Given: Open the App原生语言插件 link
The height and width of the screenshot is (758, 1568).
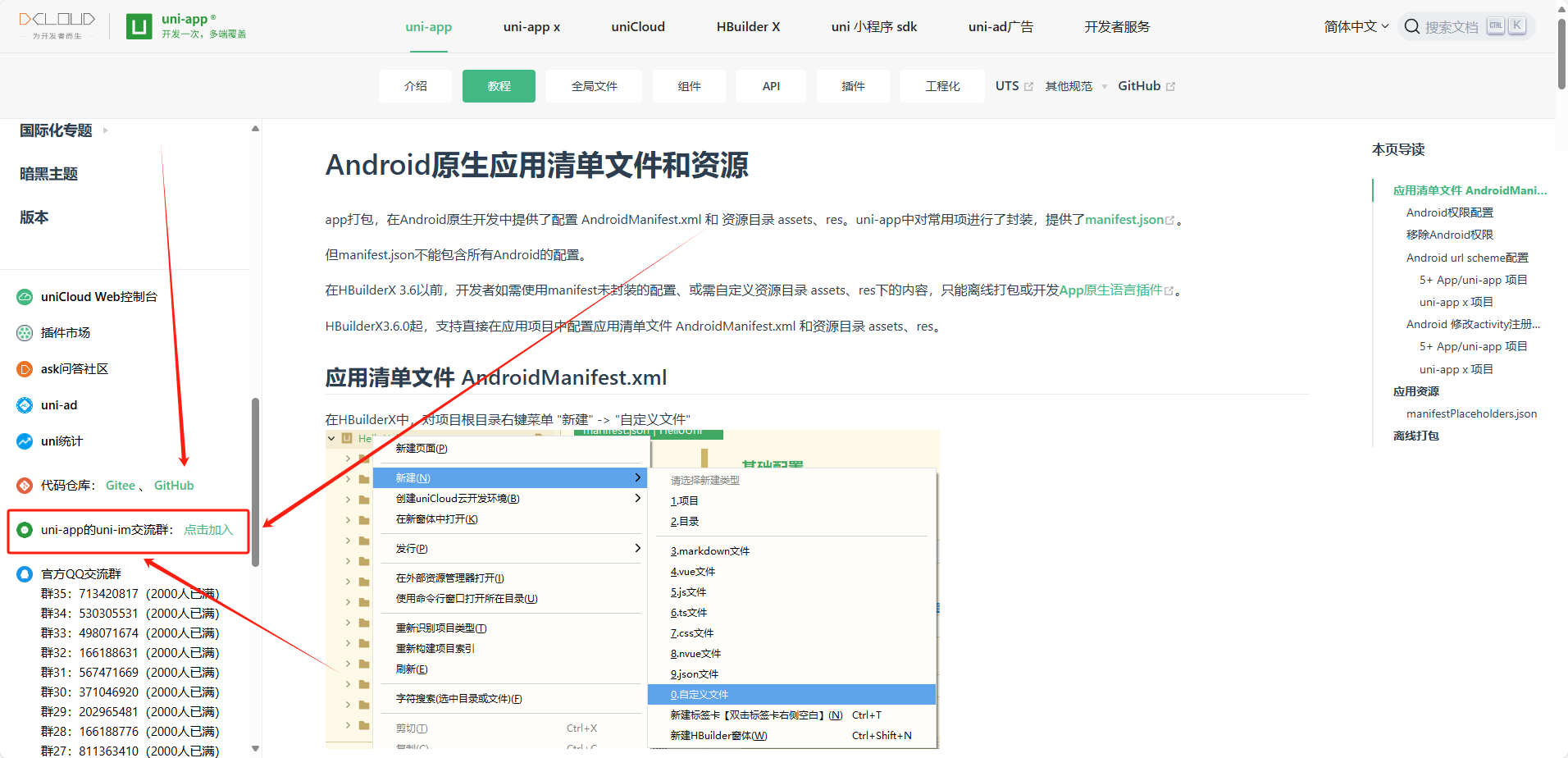Looking at the screenshot, I should (x=1110, y=290).
